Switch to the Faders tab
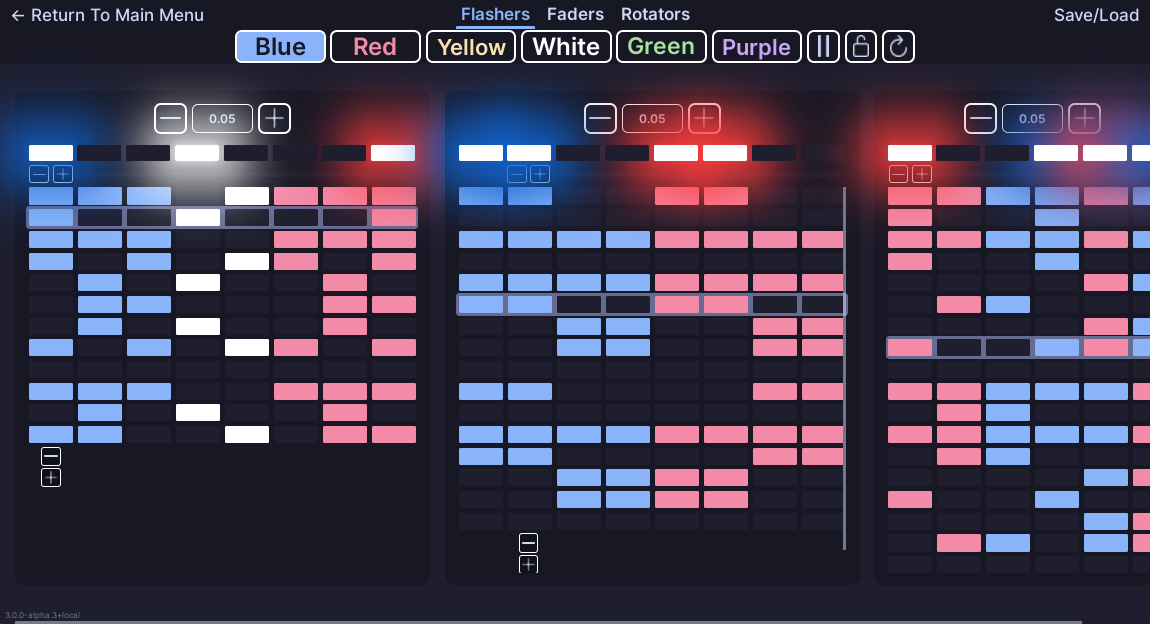Image resolution: width=1150 pixels, height=624 pixels. (x=575, y=14)
